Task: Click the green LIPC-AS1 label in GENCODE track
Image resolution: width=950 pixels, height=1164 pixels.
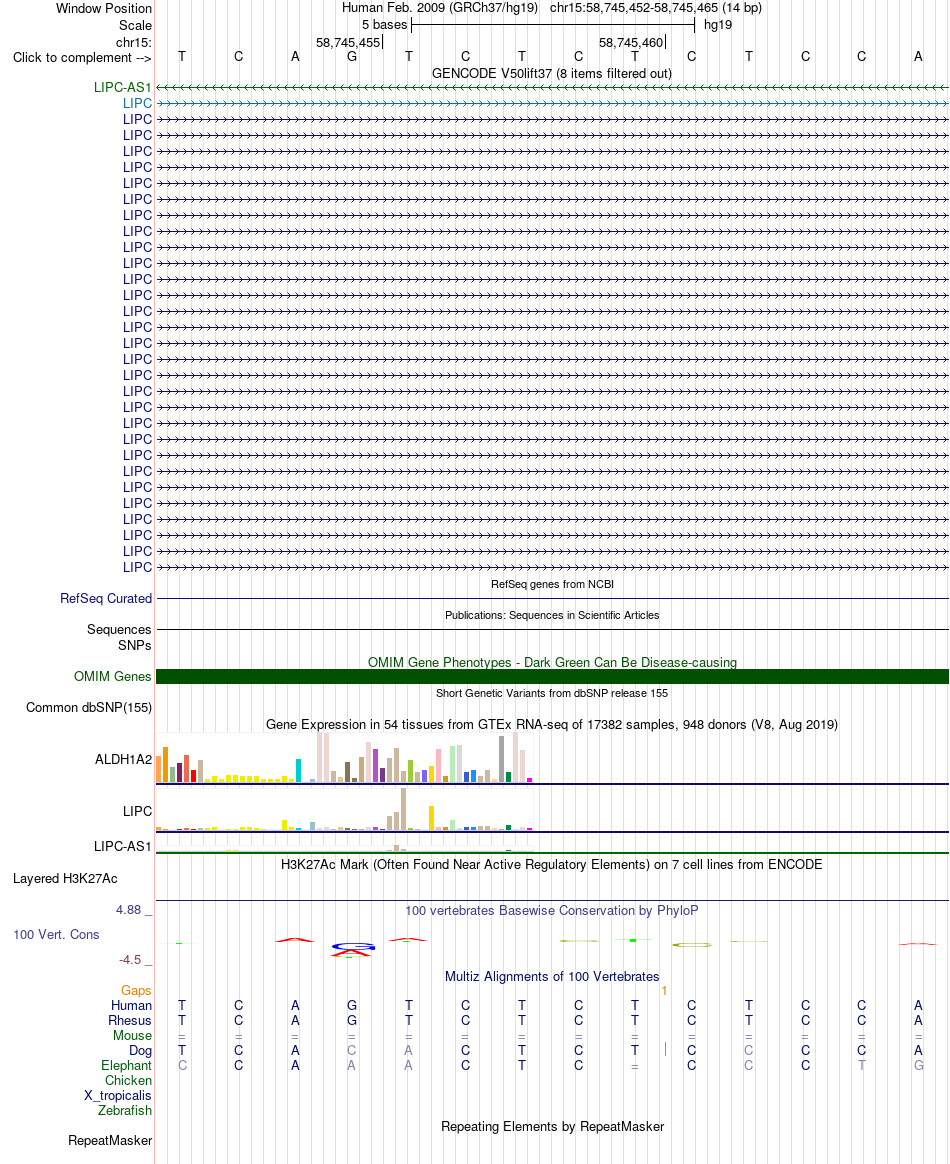Action: tap(122, 88)
